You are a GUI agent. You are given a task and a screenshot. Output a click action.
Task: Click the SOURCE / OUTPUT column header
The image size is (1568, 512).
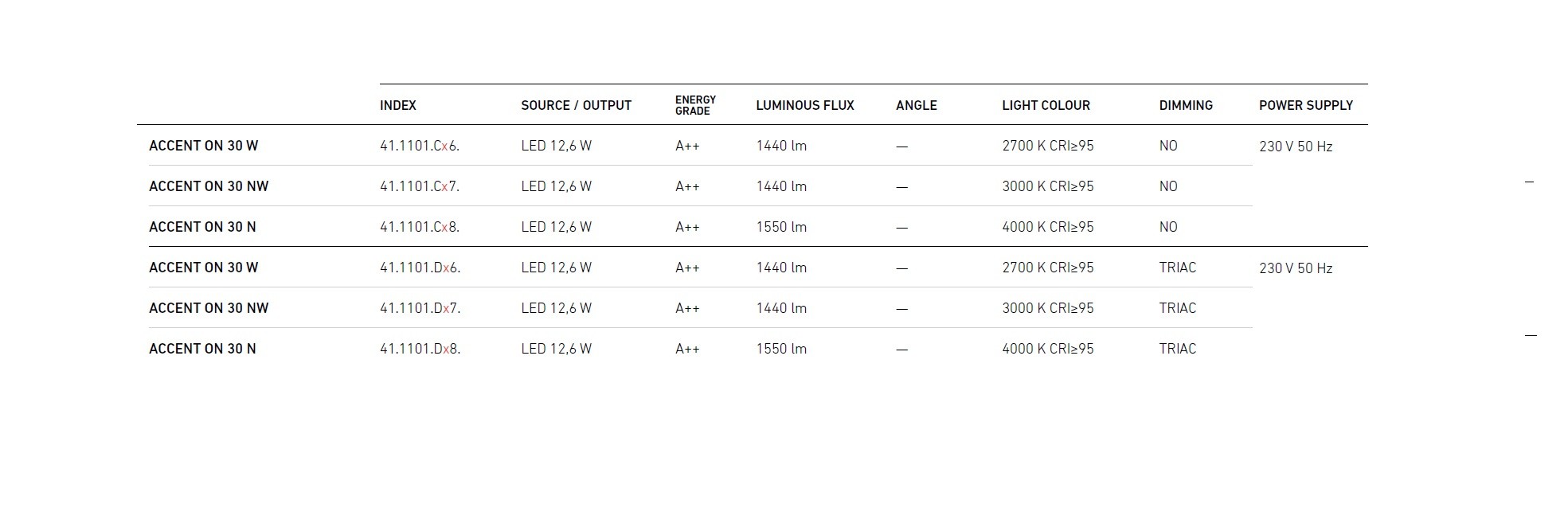click(576, 105)
